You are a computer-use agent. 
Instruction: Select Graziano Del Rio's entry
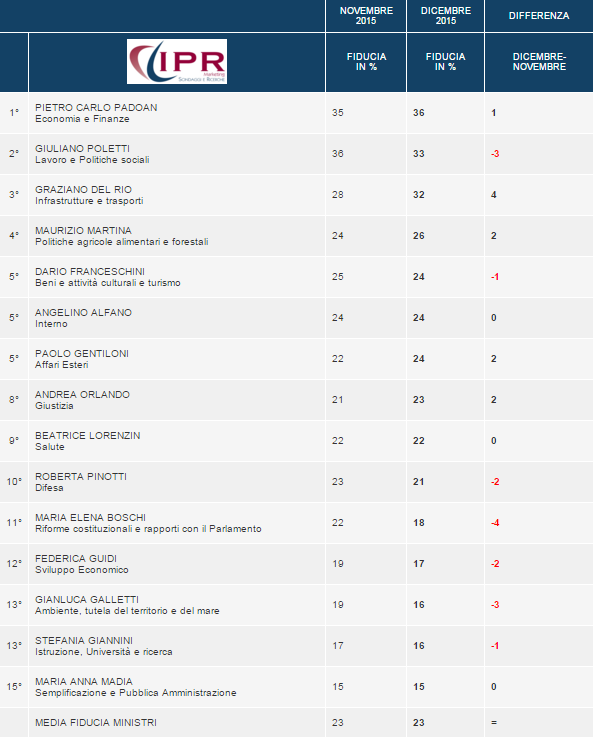click(89, 195)
